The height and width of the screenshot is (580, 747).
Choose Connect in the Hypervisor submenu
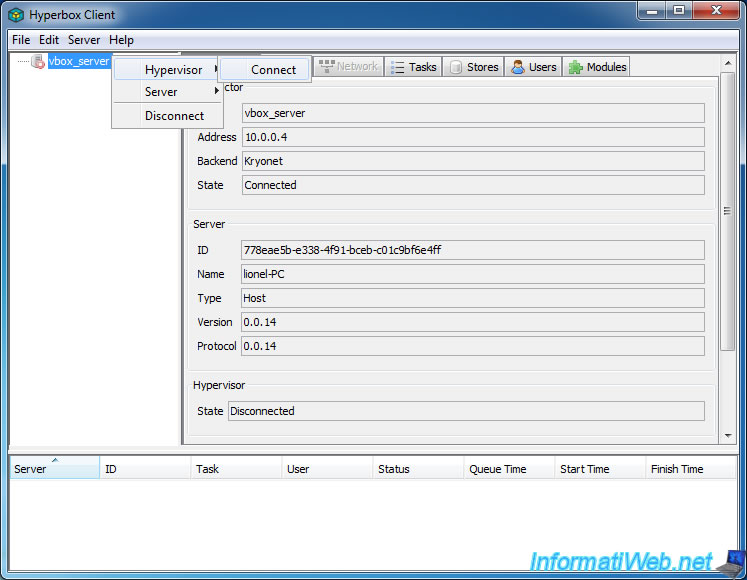pyautogui.click(x=273, y=70)
